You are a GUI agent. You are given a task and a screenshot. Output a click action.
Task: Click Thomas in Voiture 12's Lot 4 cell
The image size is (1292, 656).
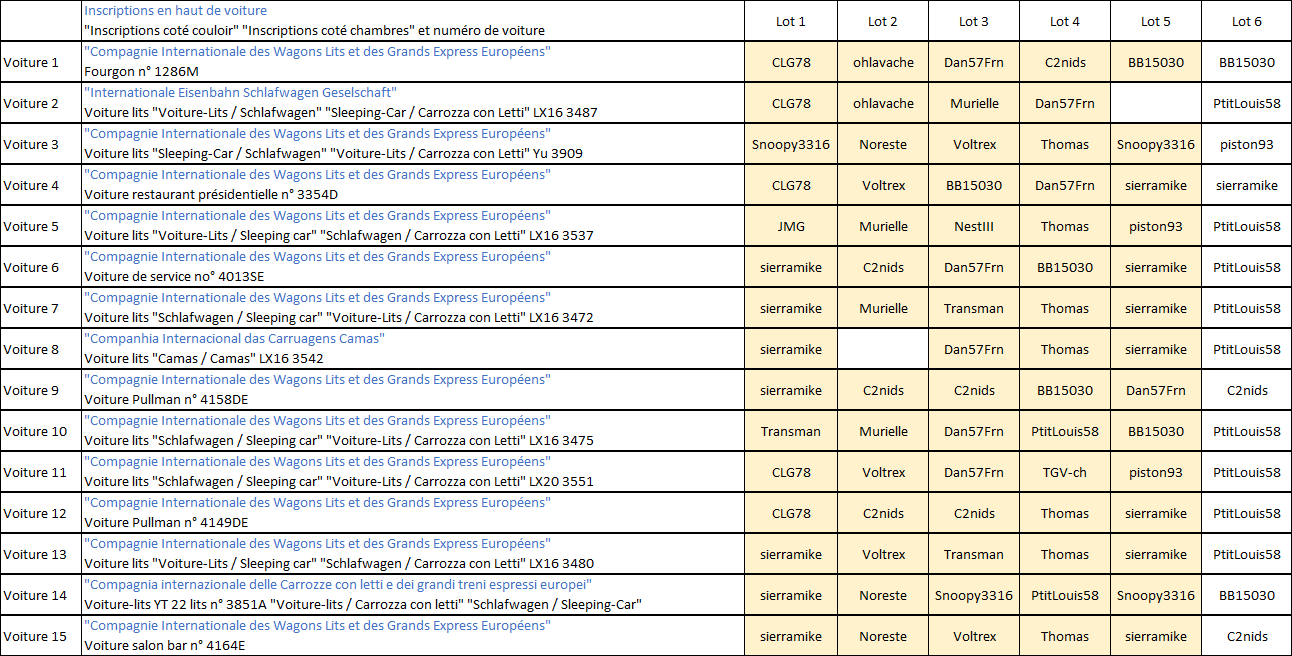pyautogui.click(x=1065, y=513)
